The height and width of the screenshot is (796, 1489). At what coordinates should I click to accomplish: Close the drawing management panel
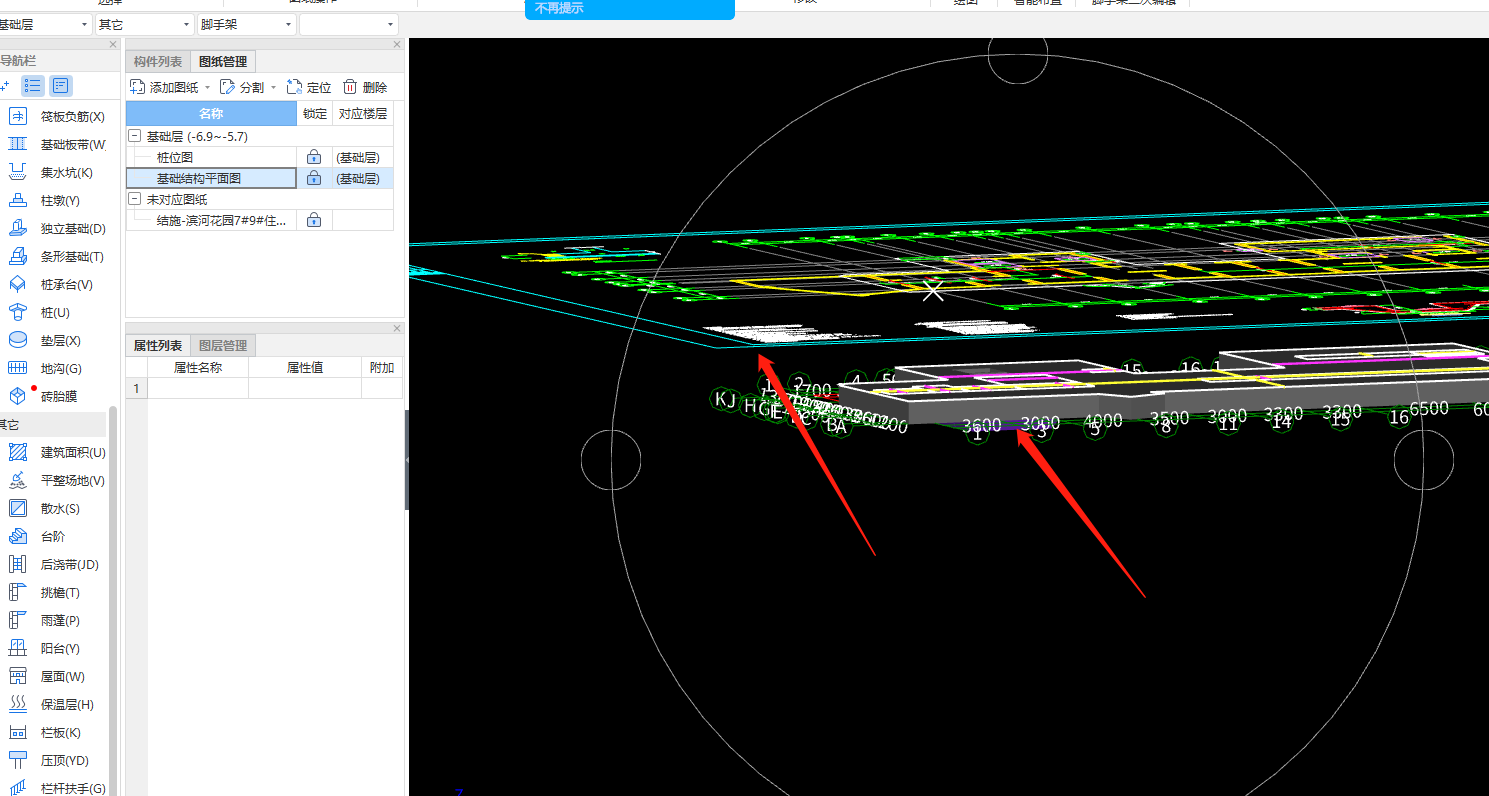(x=397, y=44)
